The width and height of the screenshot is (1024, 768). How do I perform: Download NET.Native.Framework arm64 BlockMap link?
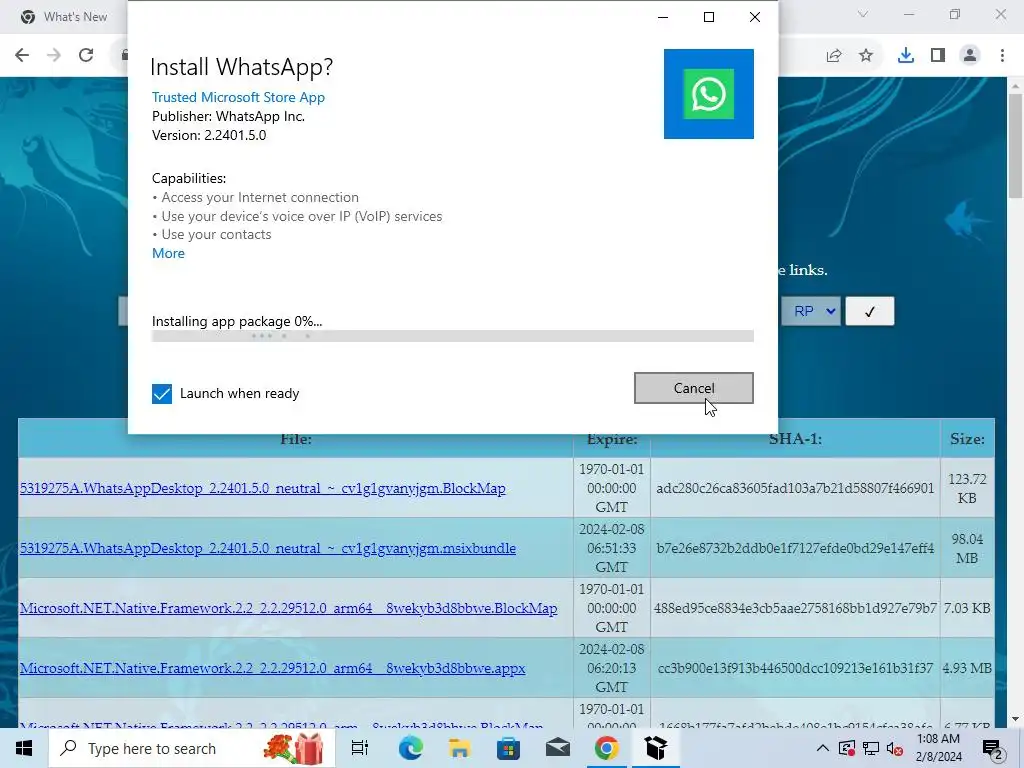(289, 609)
